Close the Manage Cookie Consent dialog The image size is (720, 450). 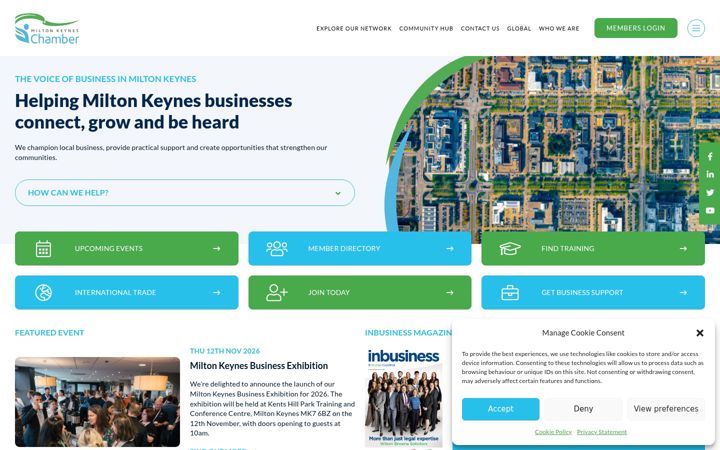pos(700,333)
